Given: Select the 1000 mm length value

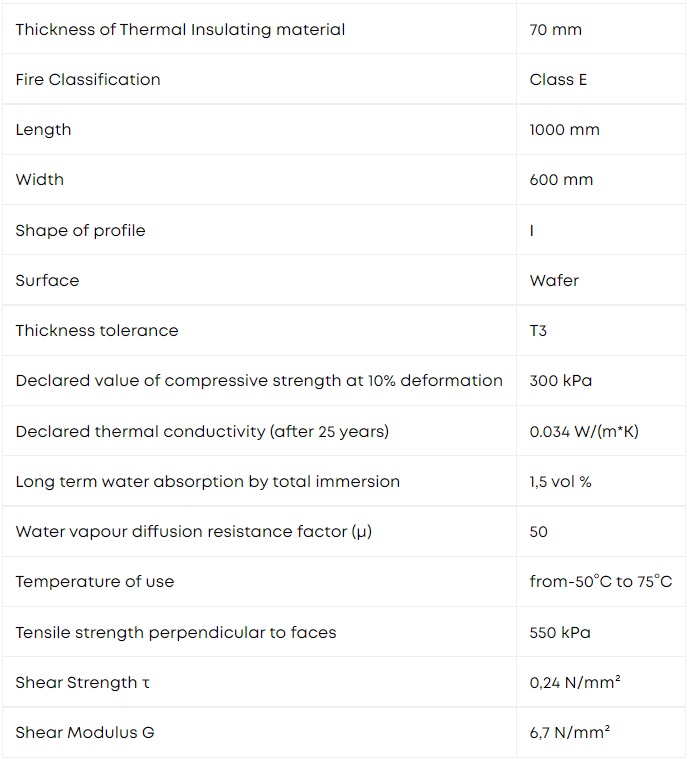Looking at the screenshot, I should pyautogui.click(x=564, y=130).
